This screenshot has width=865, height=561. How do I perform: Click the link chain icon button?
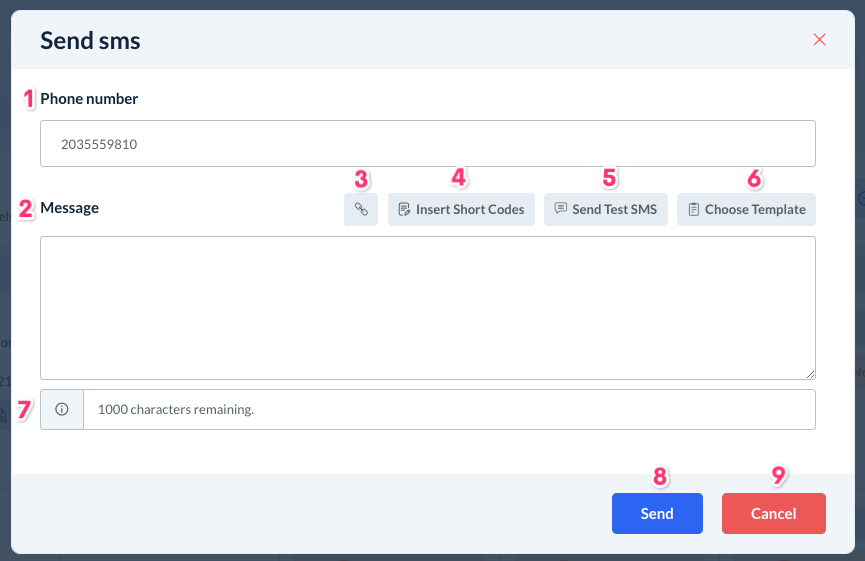(x=361, y=210)
